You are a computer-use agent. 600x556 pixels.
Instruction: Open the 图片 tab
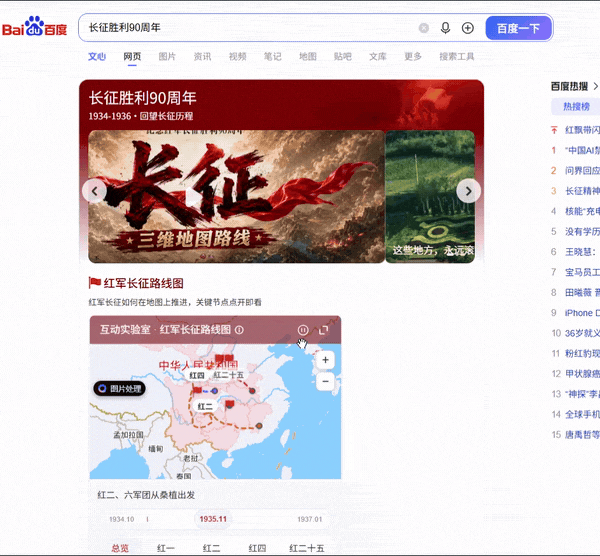(167, 57)
